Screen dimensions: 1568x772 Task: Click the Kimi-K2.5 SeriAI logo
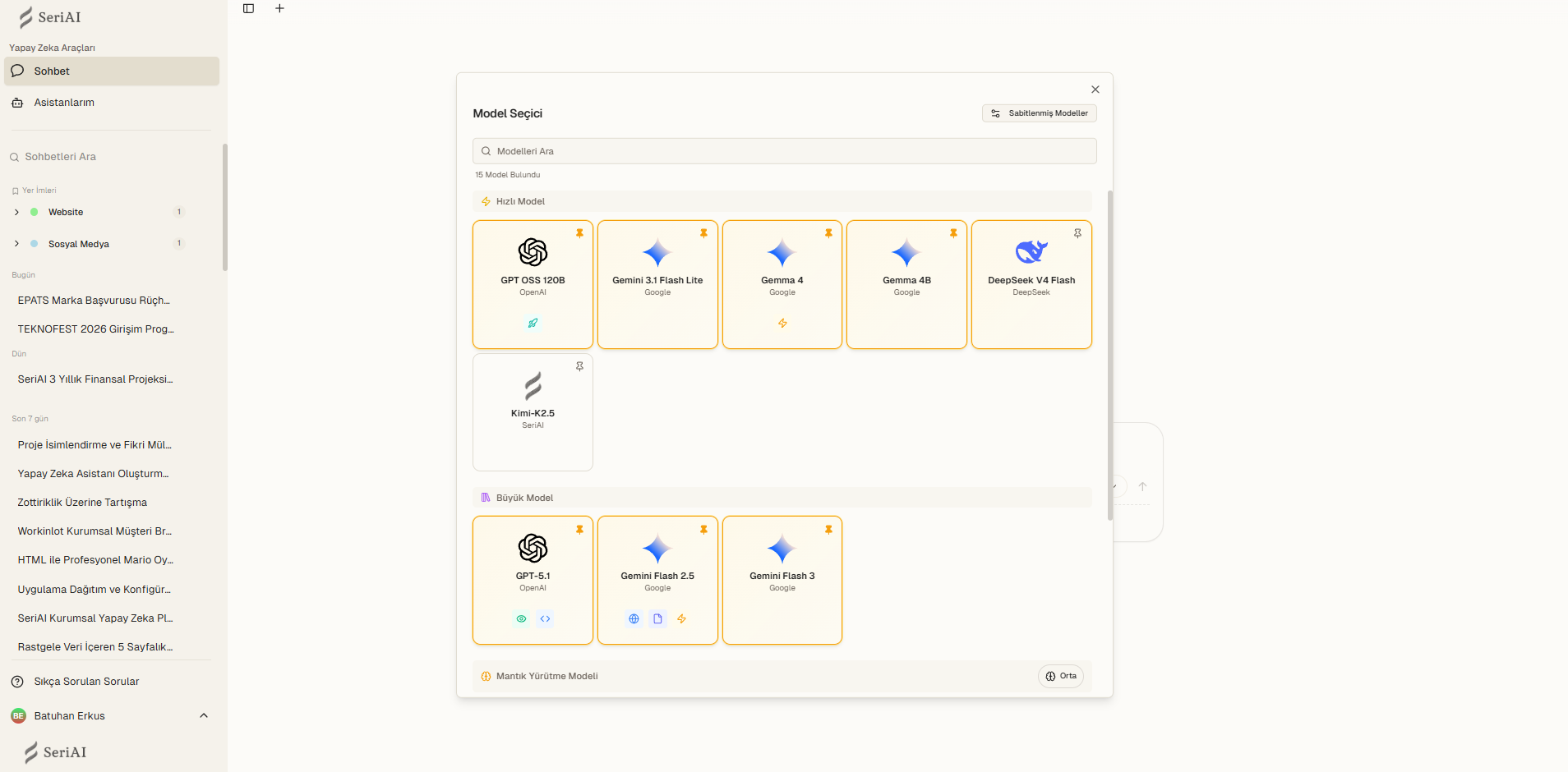pos(533,385)
